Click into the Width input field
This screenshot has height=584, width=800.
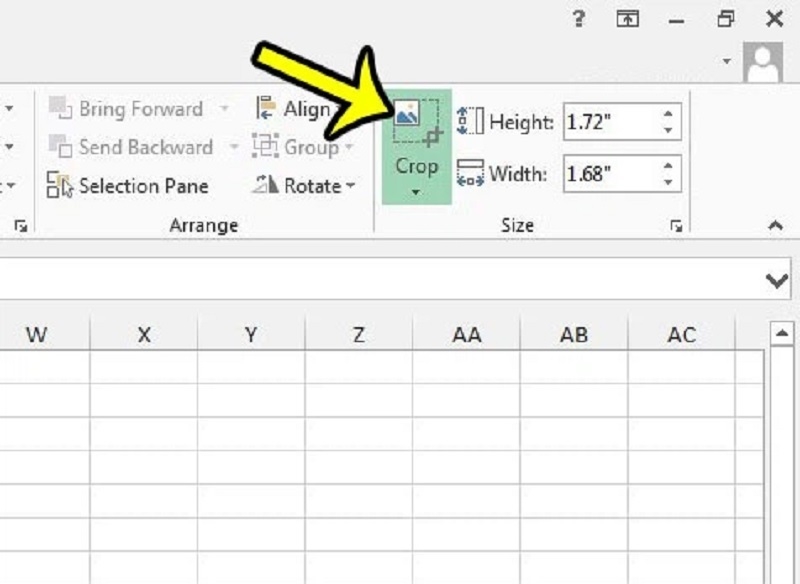608,174
